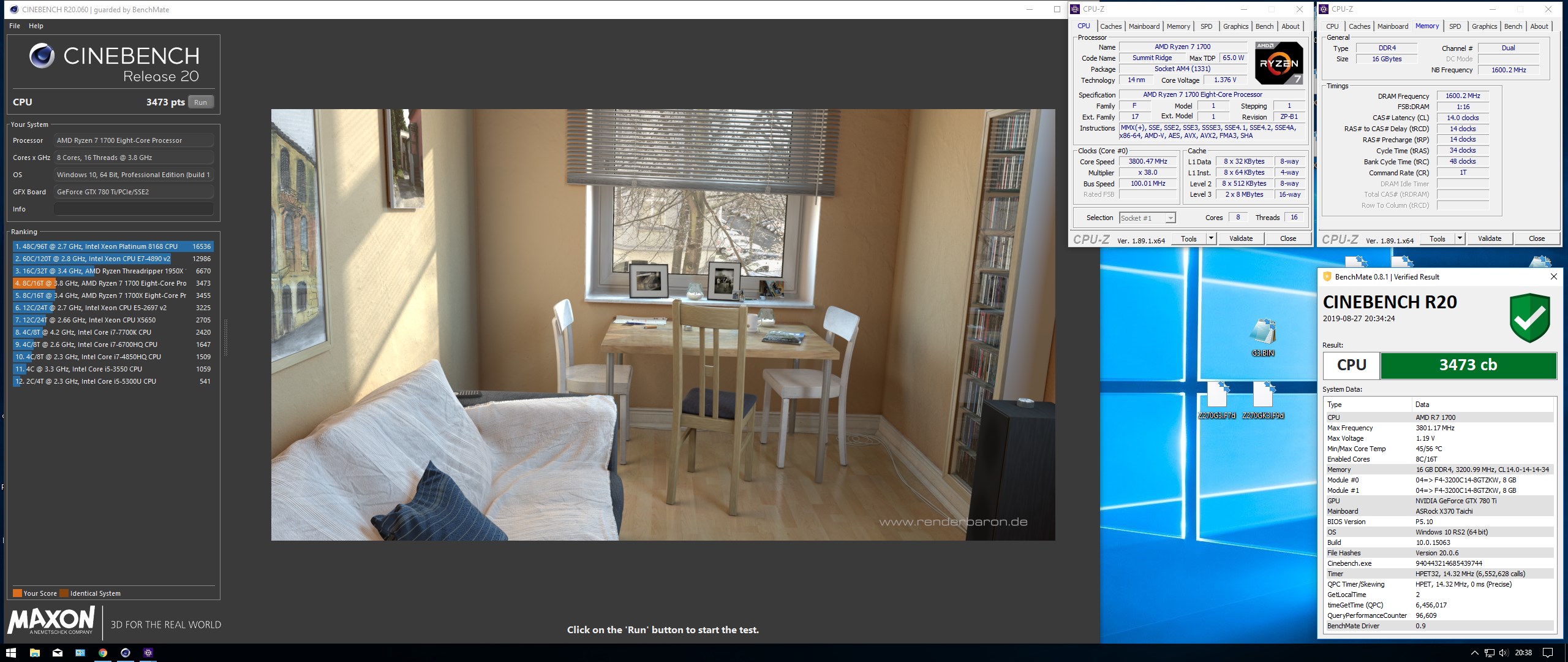
Task: Select Xeon Platinum 8168 ranking entry
Action: (x=113, y=246)
